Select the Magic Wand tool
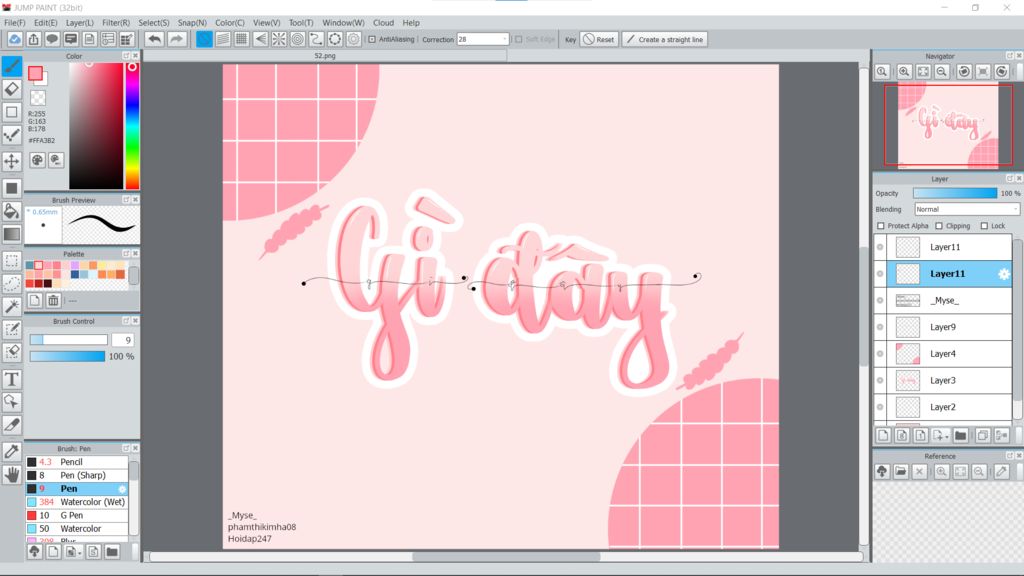This screenshot has height=576, width=1024. (12, 306)
